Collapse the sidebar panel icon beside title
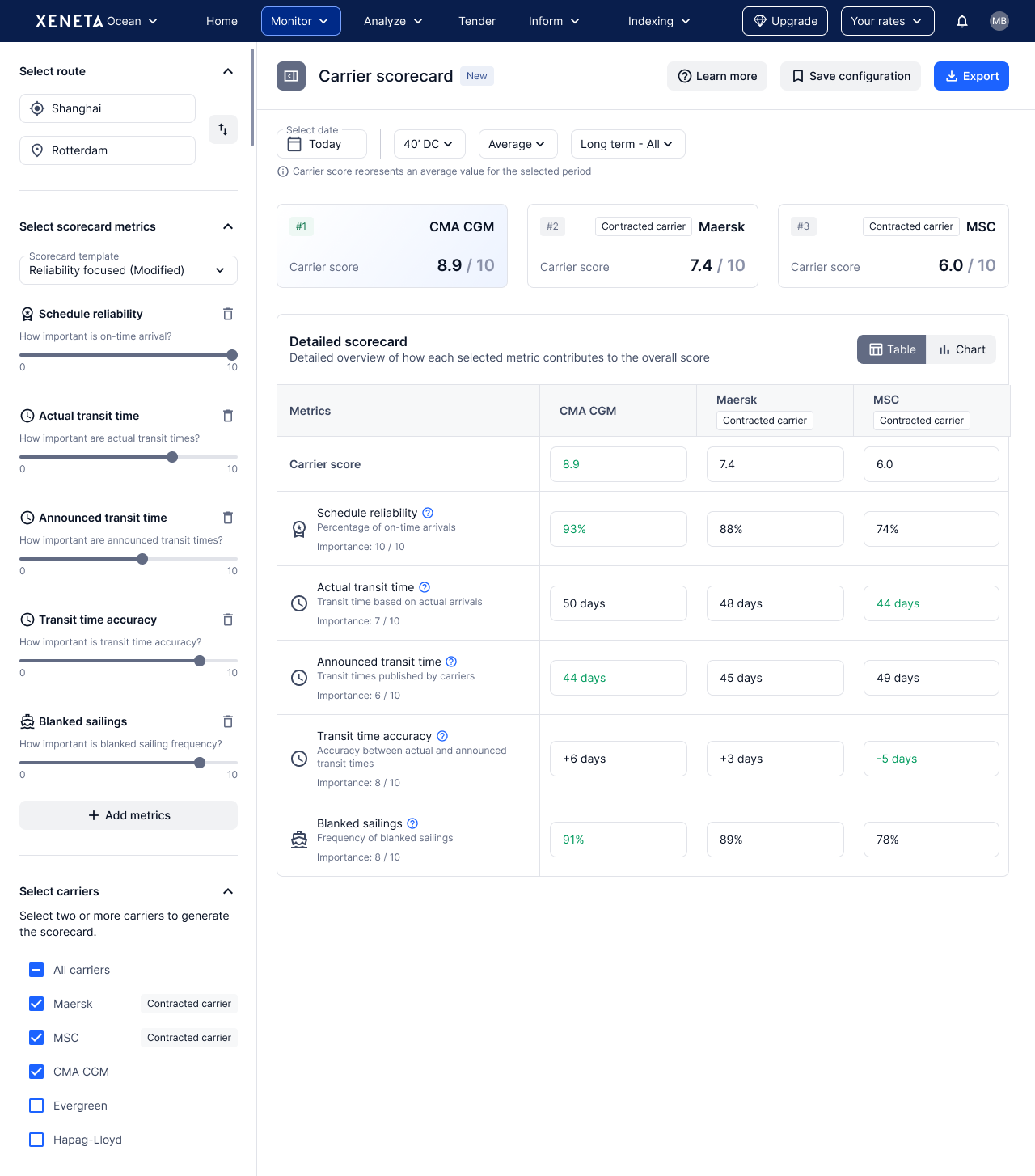Viewport: 1035px width, 1176px height. pyautogui.click(x=291, y=76)
